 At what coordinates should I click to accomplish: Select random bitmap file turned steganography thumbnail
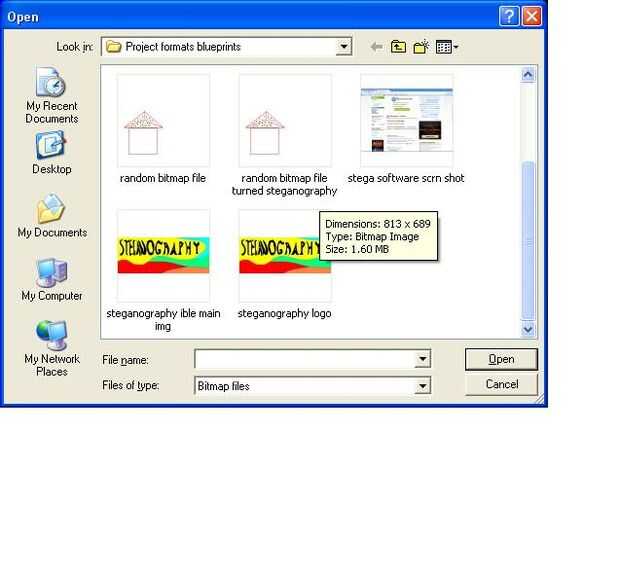tap(285, 121)
